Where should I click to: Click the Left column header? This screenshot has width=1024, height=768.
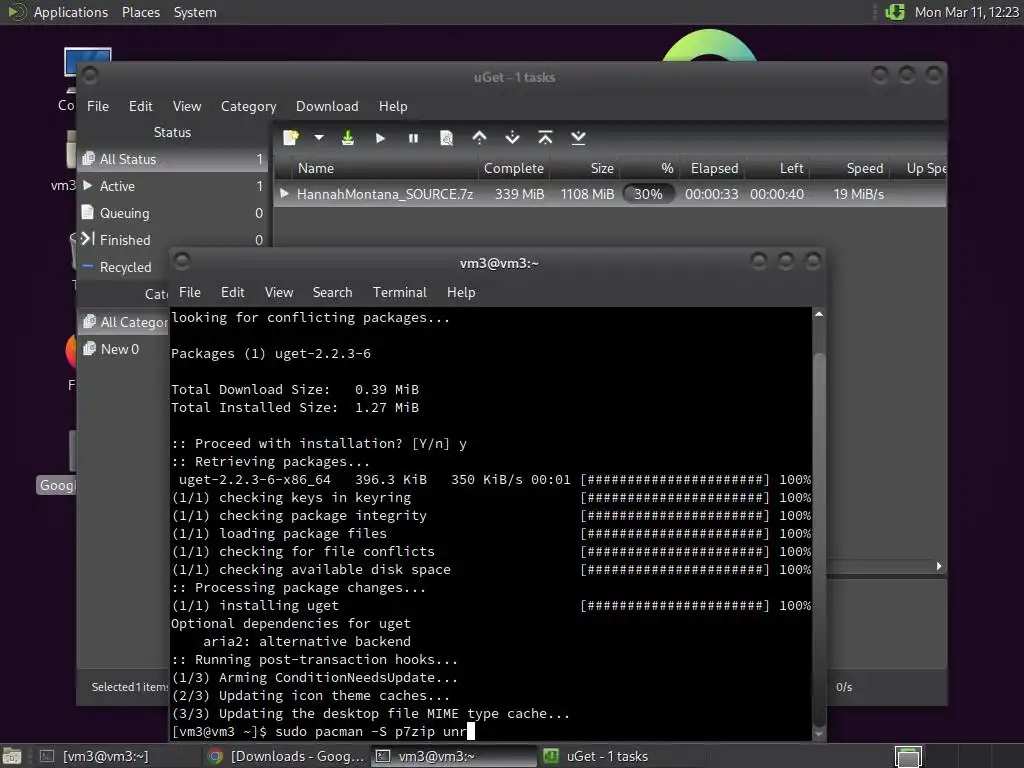coord(778,168)
